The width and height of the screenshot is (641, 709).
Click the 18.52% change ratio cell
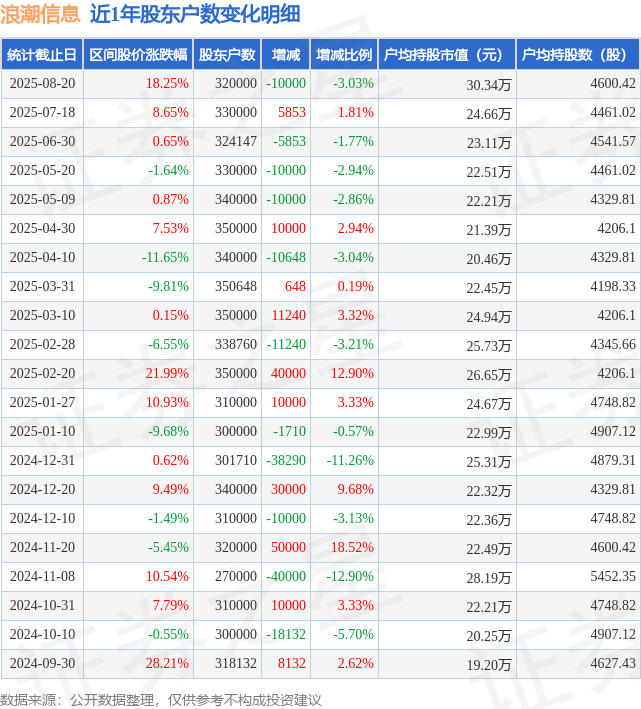344,548
